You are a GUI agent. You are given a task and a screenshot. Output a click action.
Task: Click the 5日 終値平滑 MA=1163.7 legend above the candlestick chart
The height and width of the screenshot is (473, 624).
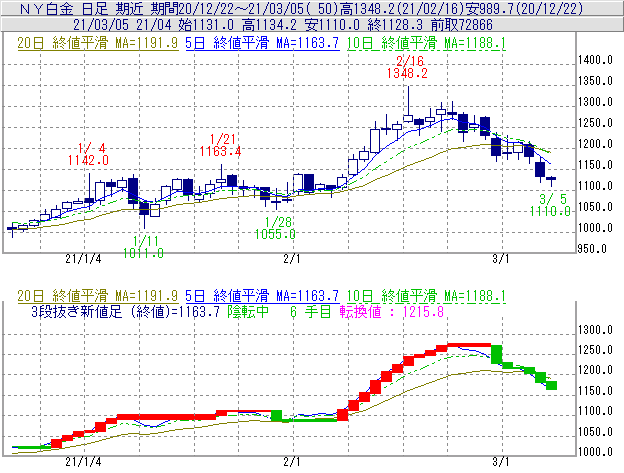[x=262, y=43]
